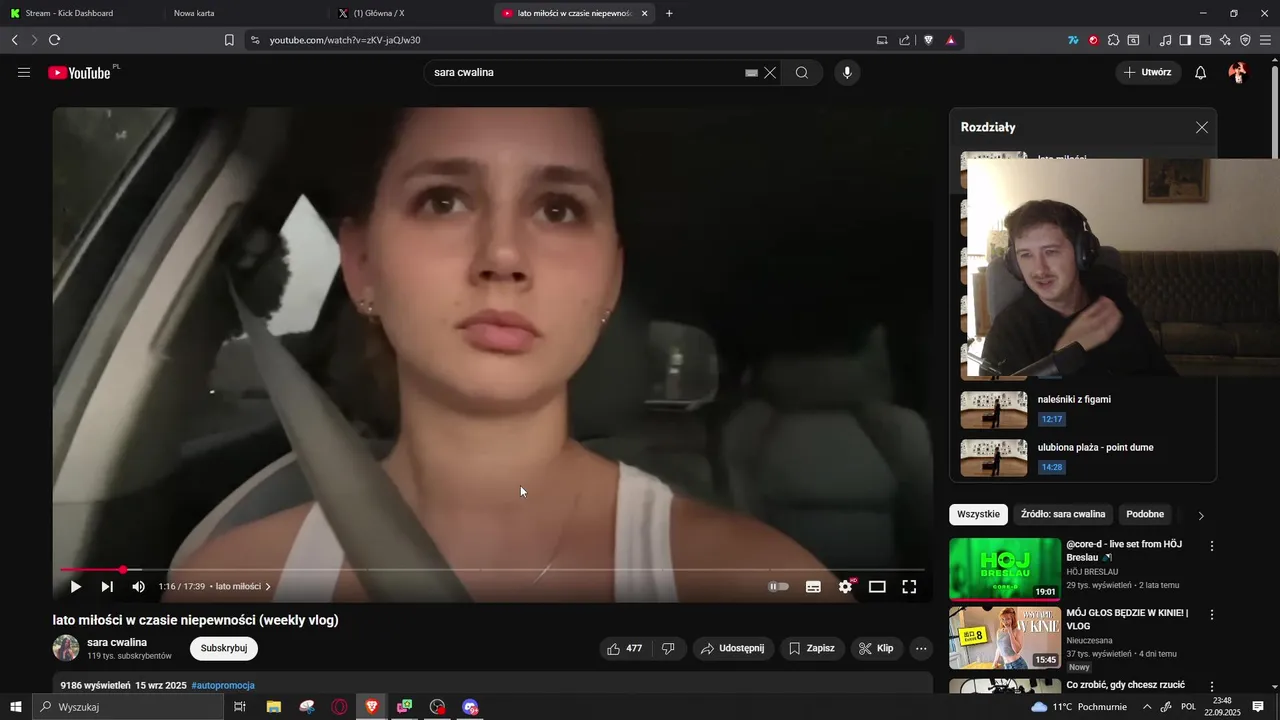Save the video with Zapisz
The image size is (1280, 720).
(812, 648)
